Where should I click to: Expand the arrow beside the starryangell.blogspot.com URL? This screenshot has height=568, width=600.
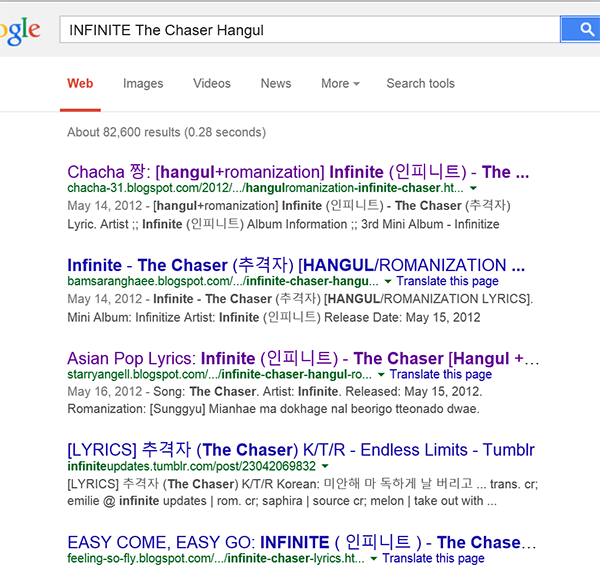381,375
